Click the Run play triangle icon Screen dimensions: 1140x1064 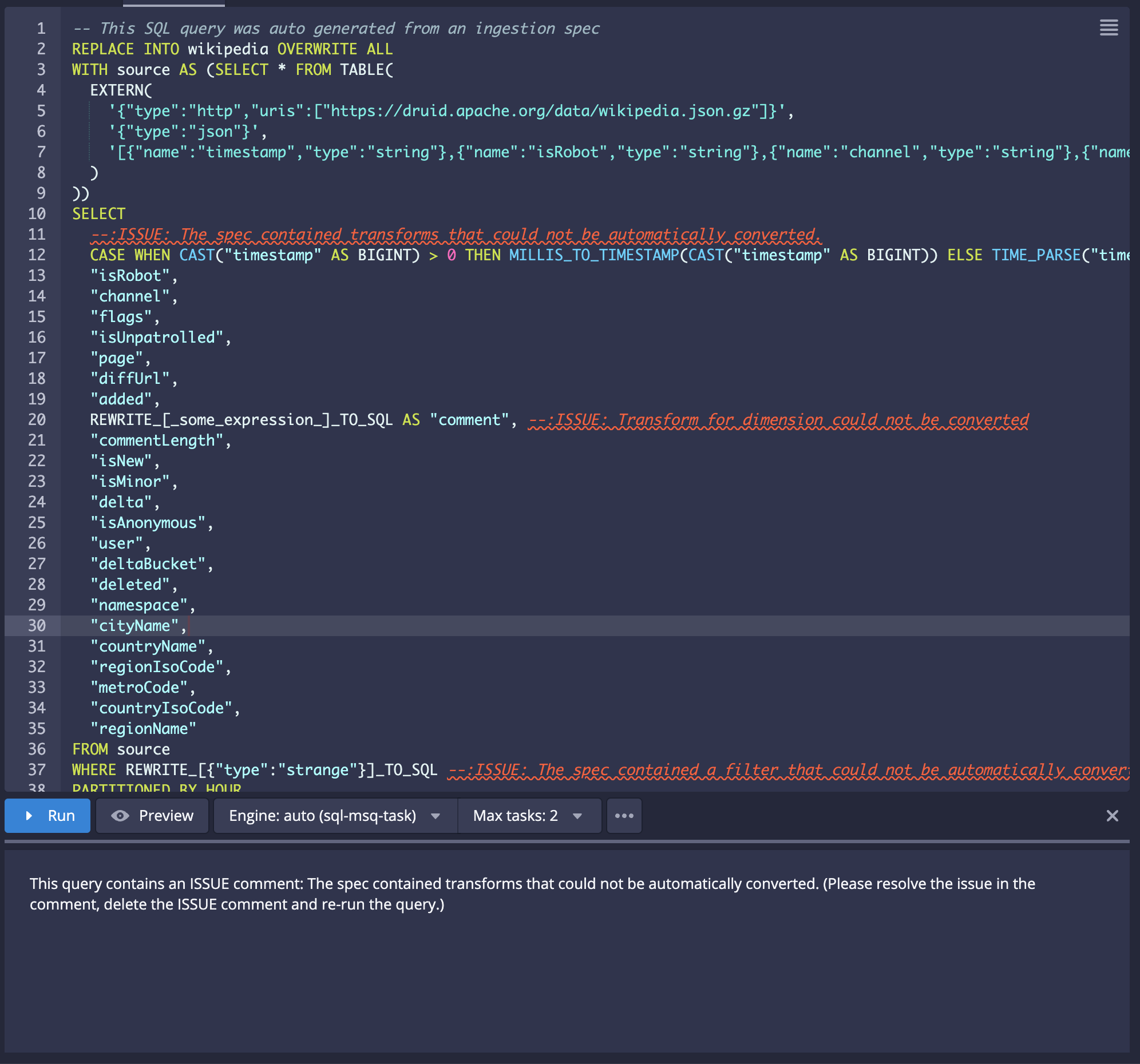click(x=29, y=815)
